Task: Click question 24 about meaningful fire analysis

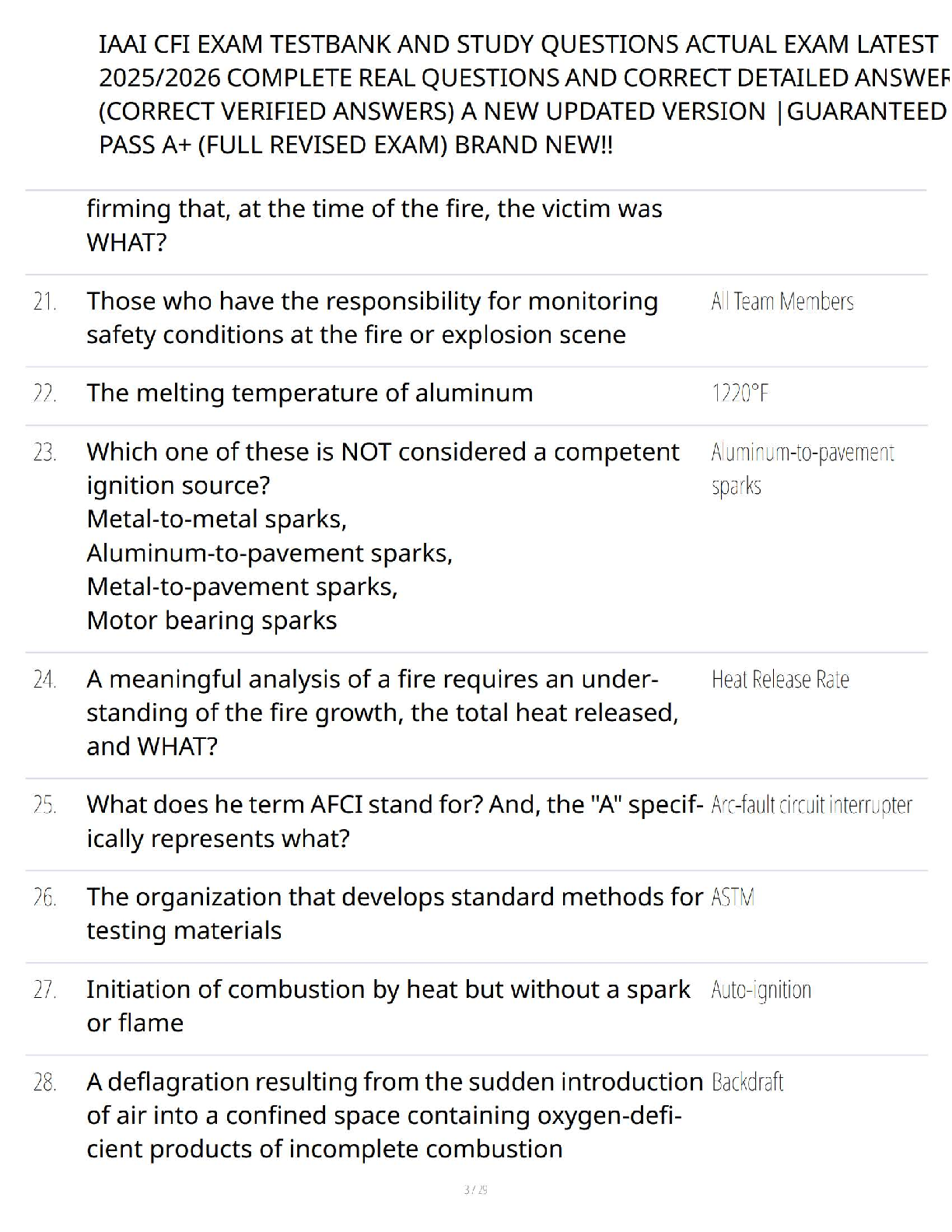Action: (383, 712)
